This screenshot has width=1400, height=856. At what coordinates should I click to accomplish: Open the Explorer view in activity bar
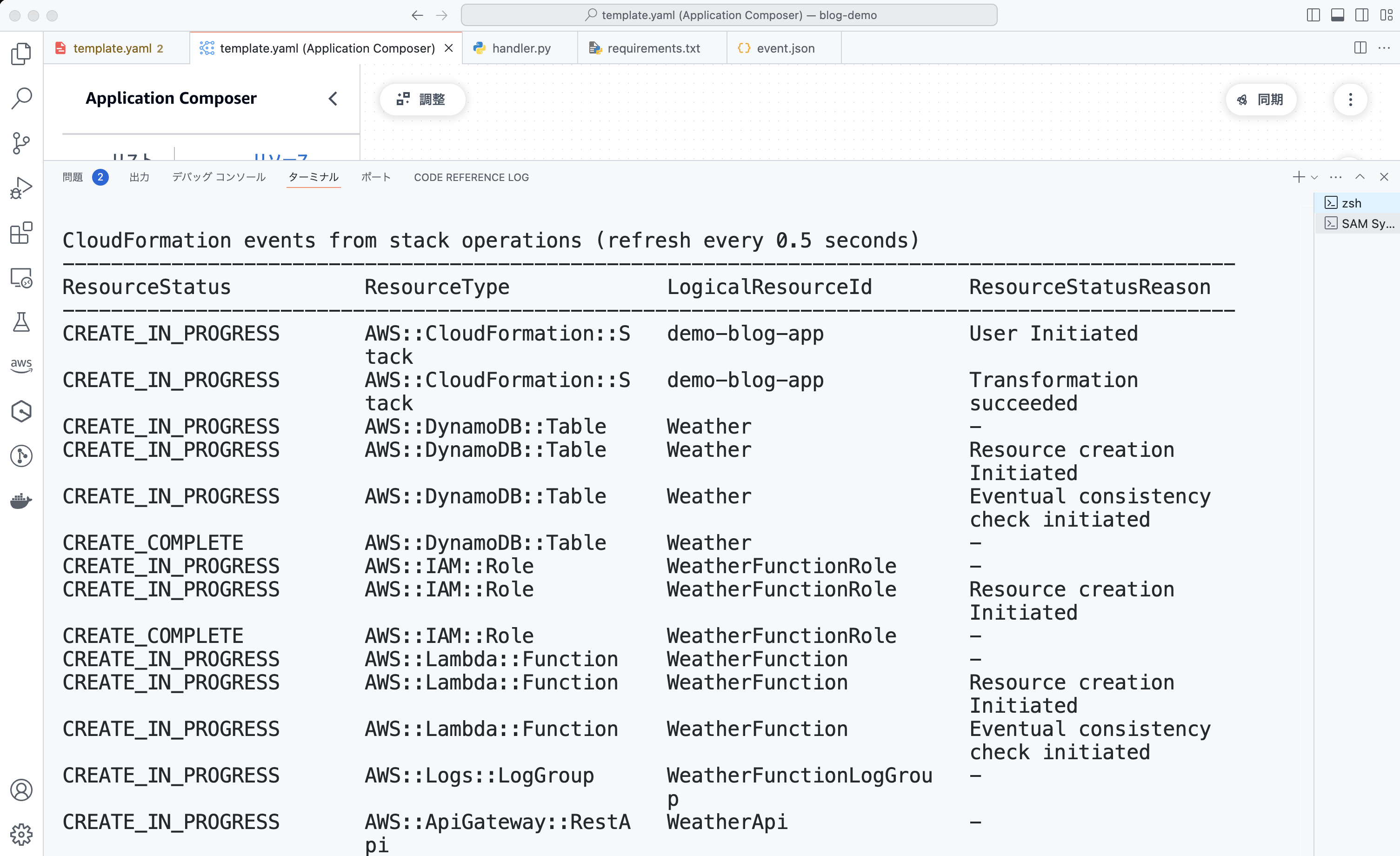tap(21, 53)
